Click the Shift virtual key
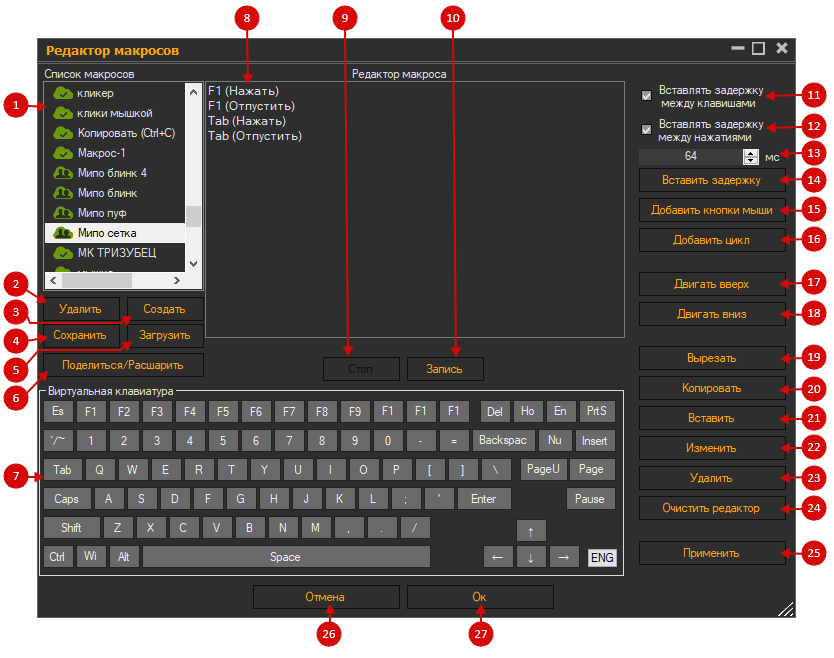 pyautogui.click(x=71, y=528)
